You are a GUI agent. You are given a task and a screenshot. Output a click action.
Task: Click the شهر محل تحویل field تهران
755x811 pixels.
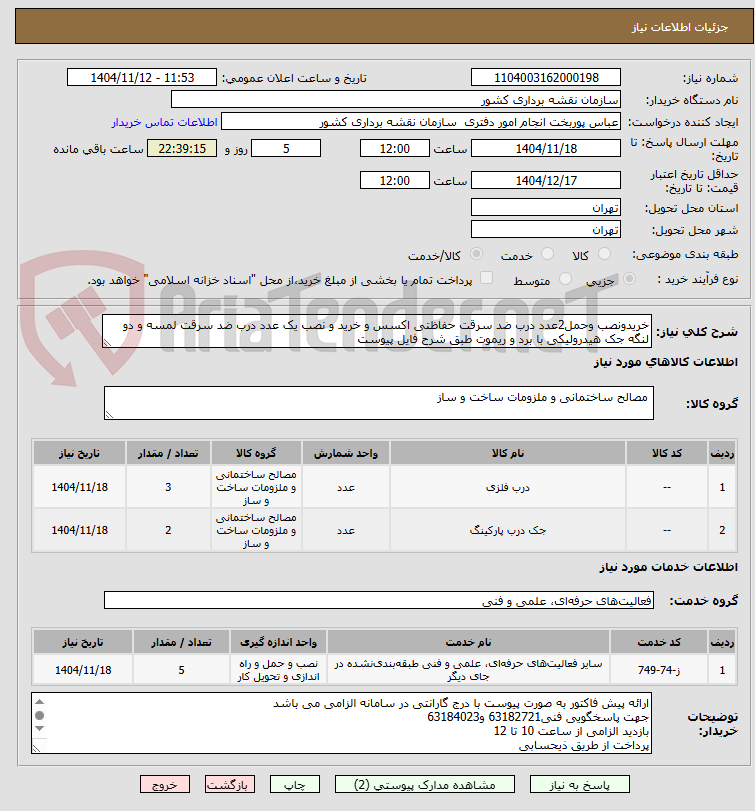[546, 230]
